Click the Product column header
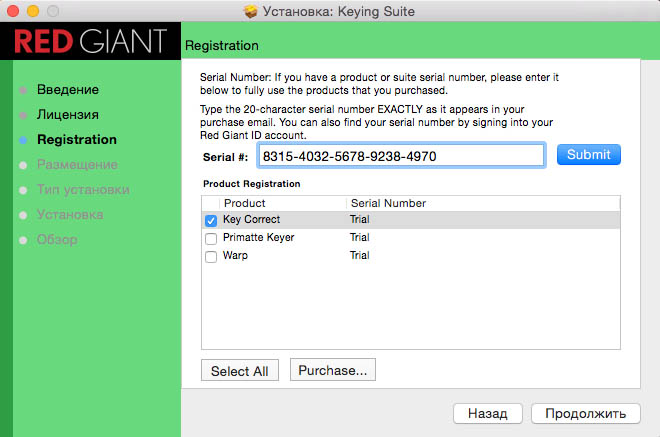Image resolution: width=660 pixels, height=437 pixels. (245, 203)
